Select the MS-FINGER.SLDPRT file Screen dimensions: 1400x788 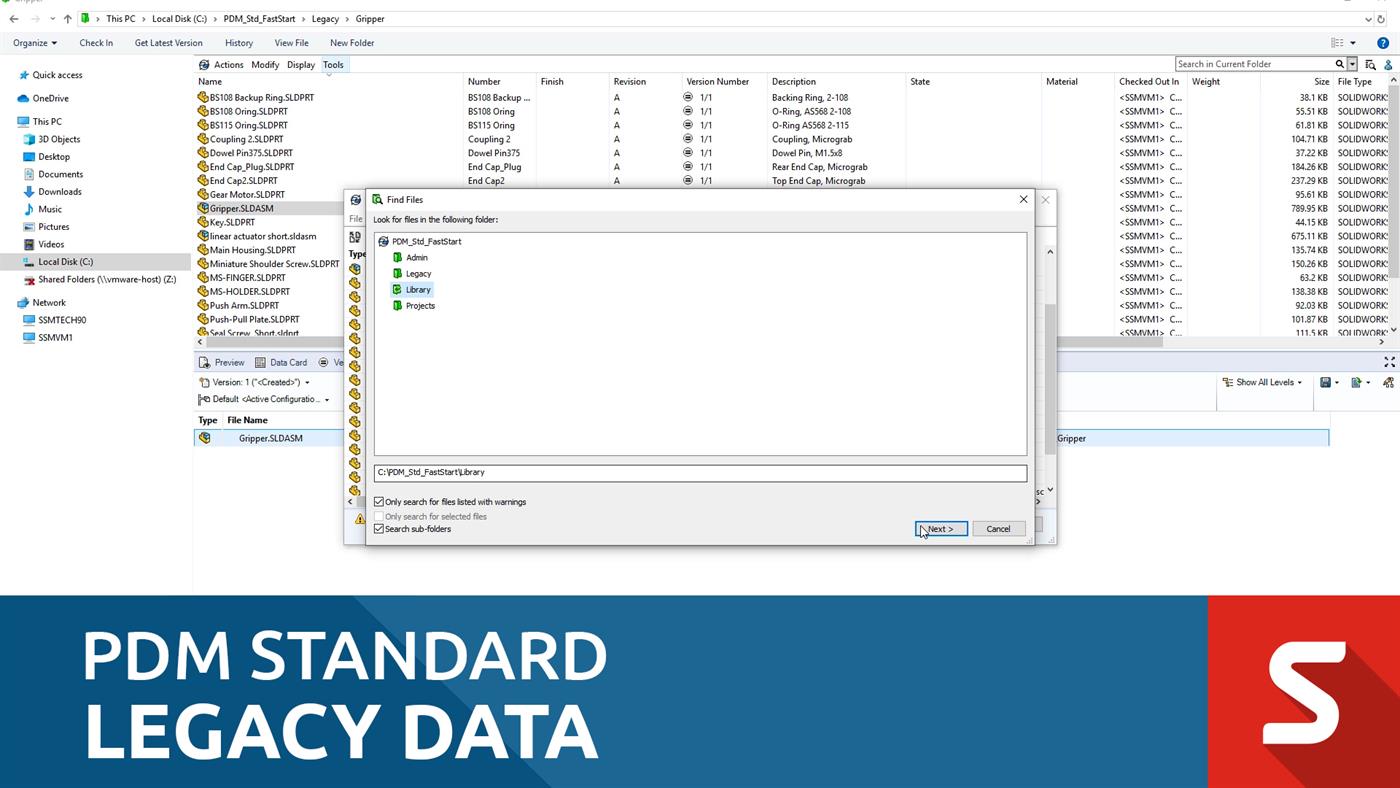[x=247, y=278]
